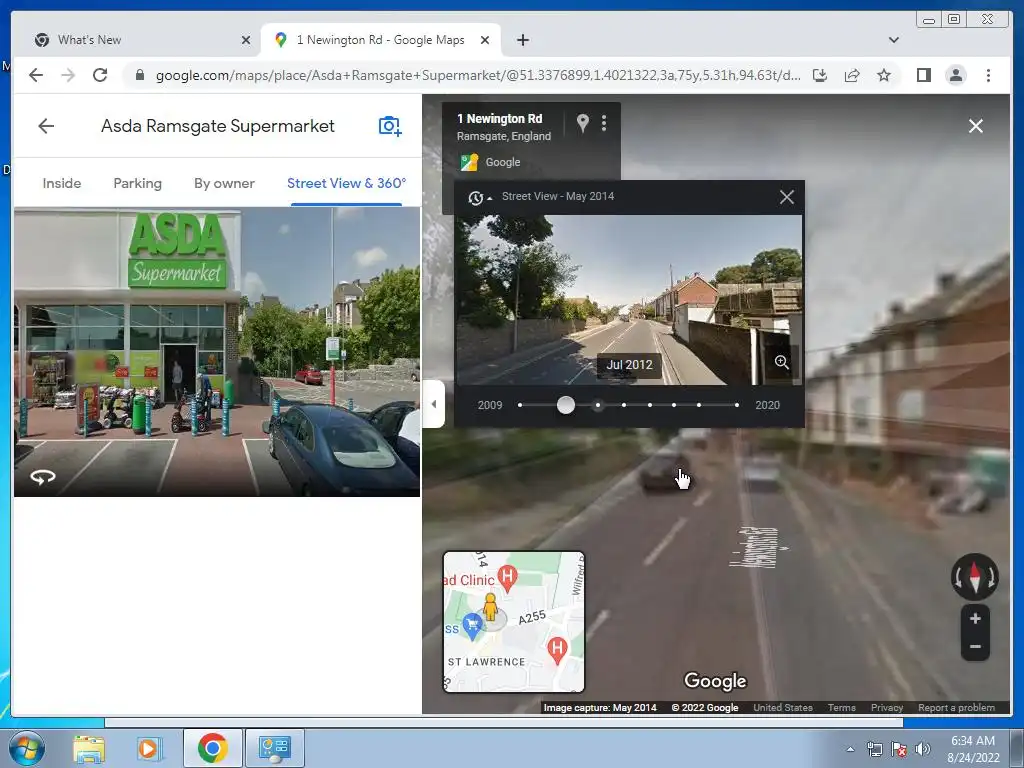Open Chrome three-dot menu
Screen dimensions: 1024x768
988,75
